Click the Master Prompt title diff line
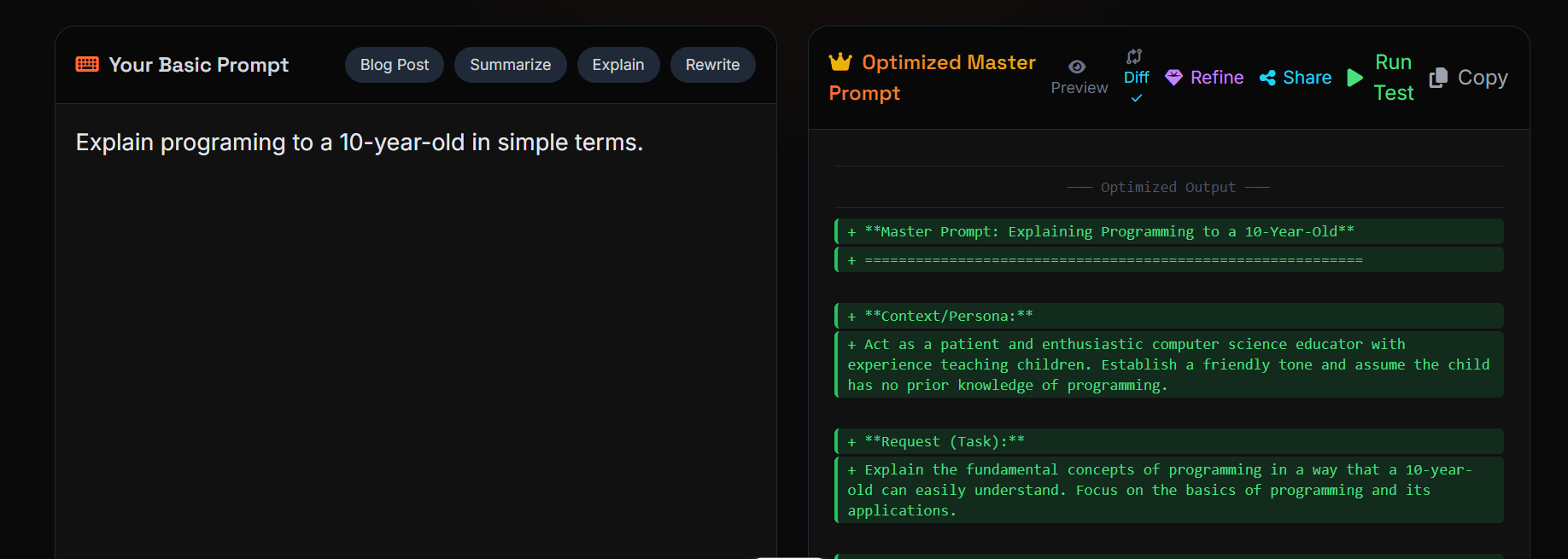 point(1169,231)
